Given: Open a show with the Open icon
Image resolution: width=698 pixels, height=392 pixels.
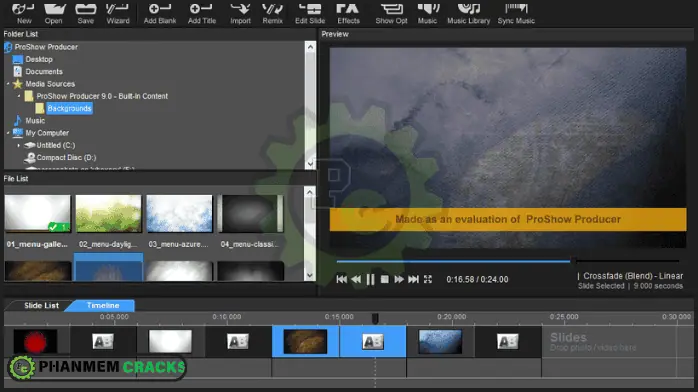Looking at the screenshot, I should point(54,12).
